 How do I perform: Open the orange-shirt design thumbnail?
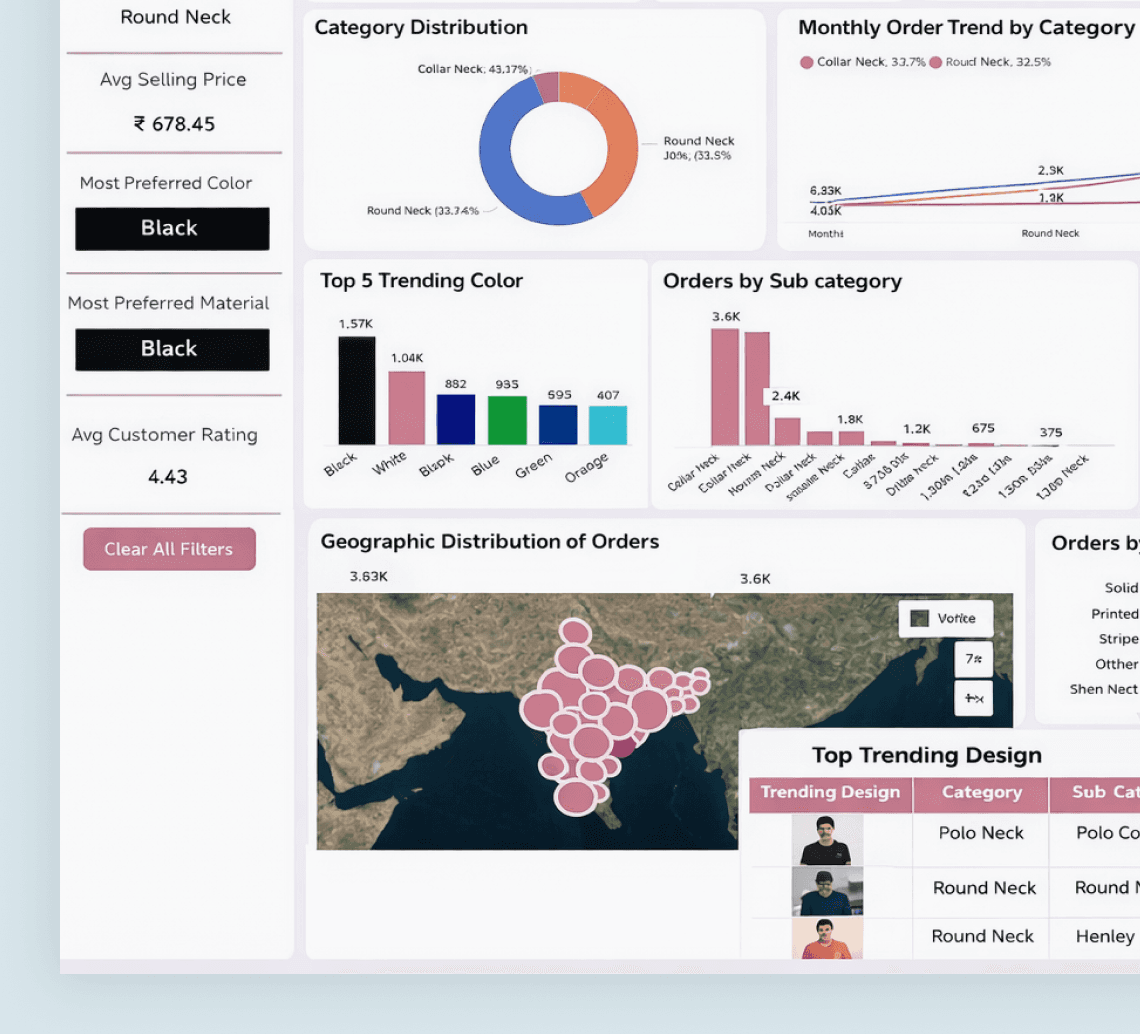827,939
